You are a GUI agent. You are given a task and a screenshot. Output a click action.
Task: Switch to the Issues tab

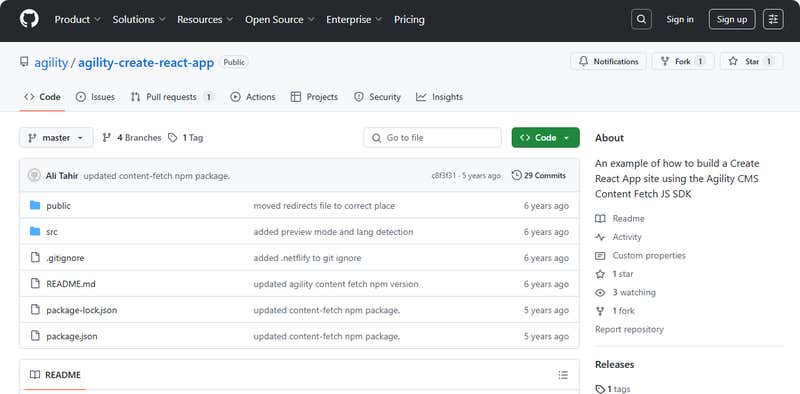95,96
